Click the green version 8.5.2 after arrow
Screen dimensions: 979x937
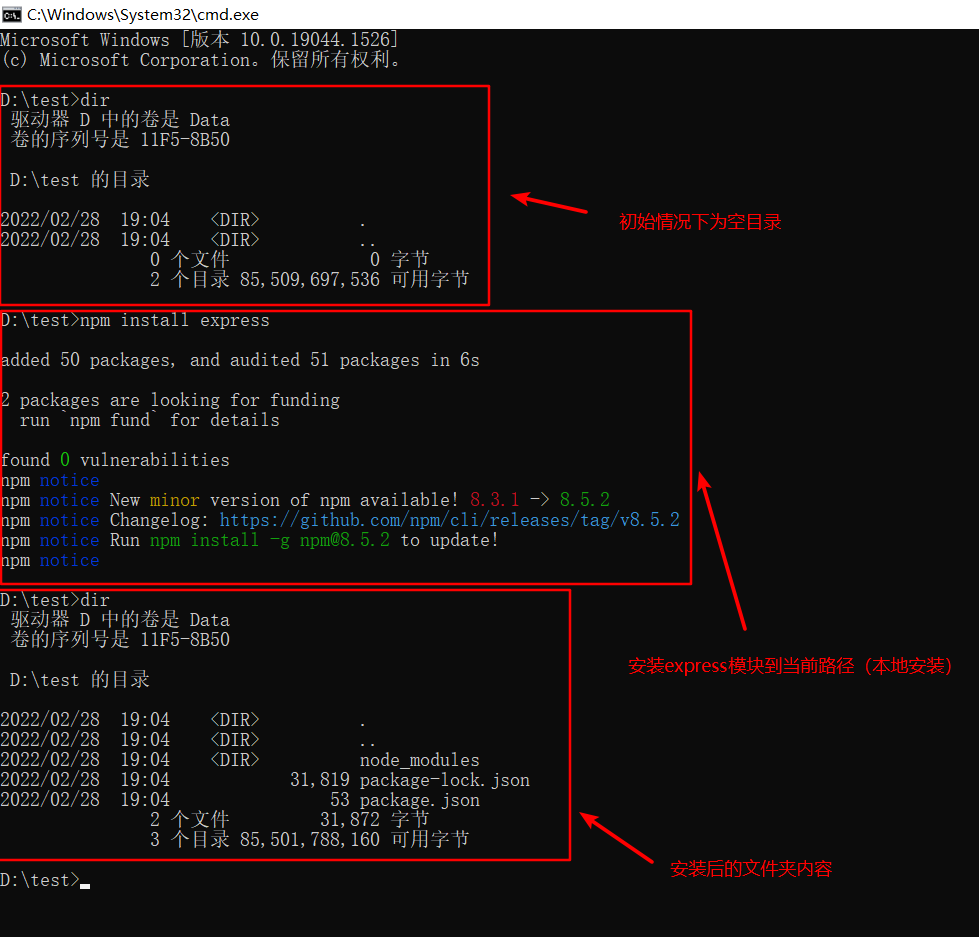click(584, 500)
